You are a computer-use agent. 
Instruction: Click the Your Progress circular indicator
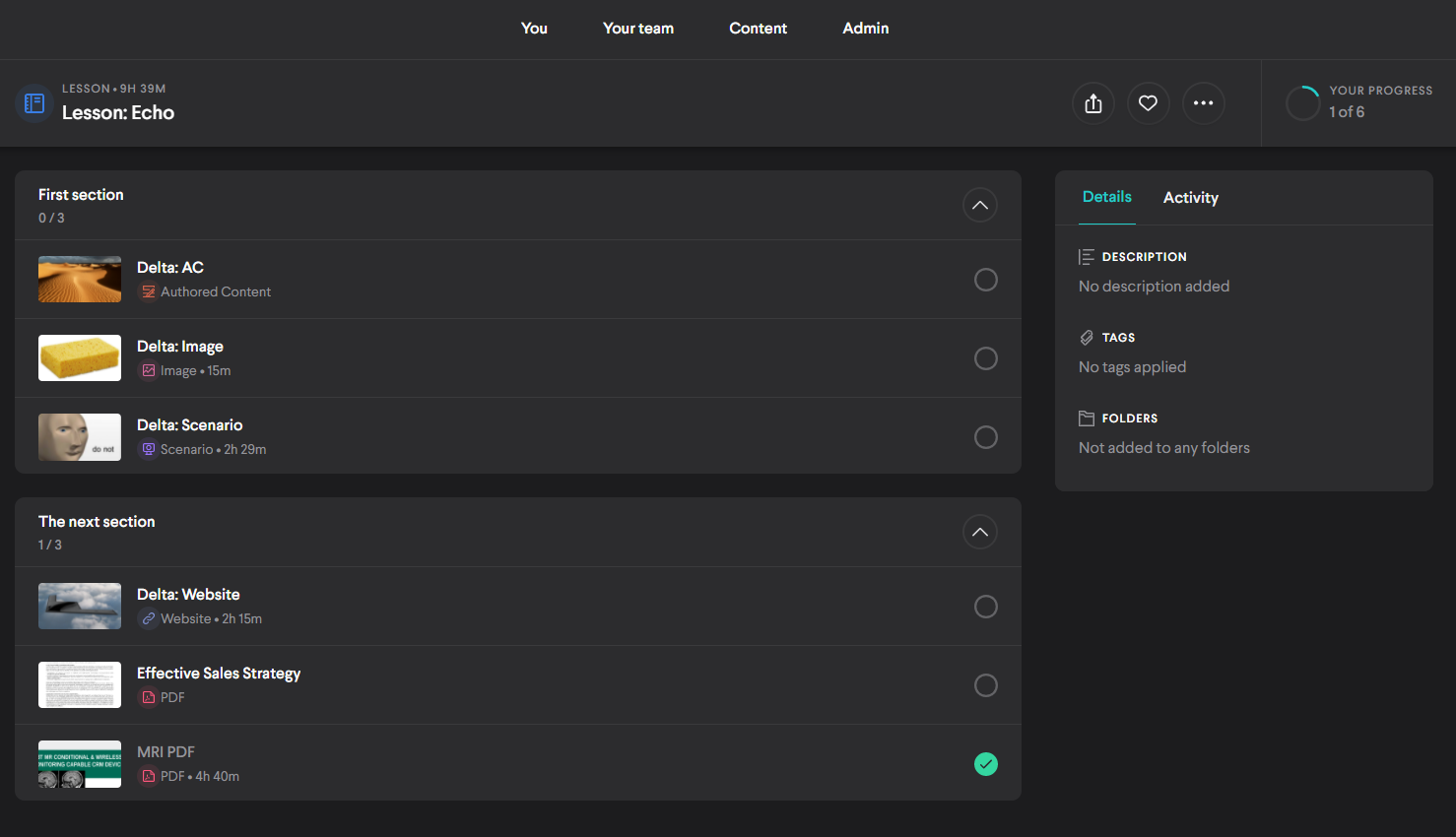(1302, 102)
